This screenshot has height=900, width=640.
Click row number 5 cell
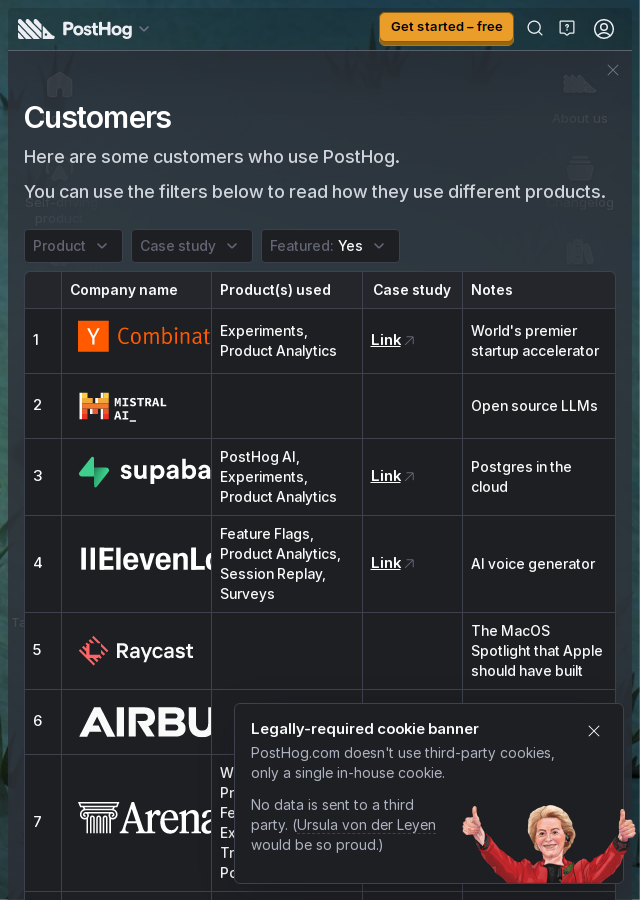[x=43, y=651]
